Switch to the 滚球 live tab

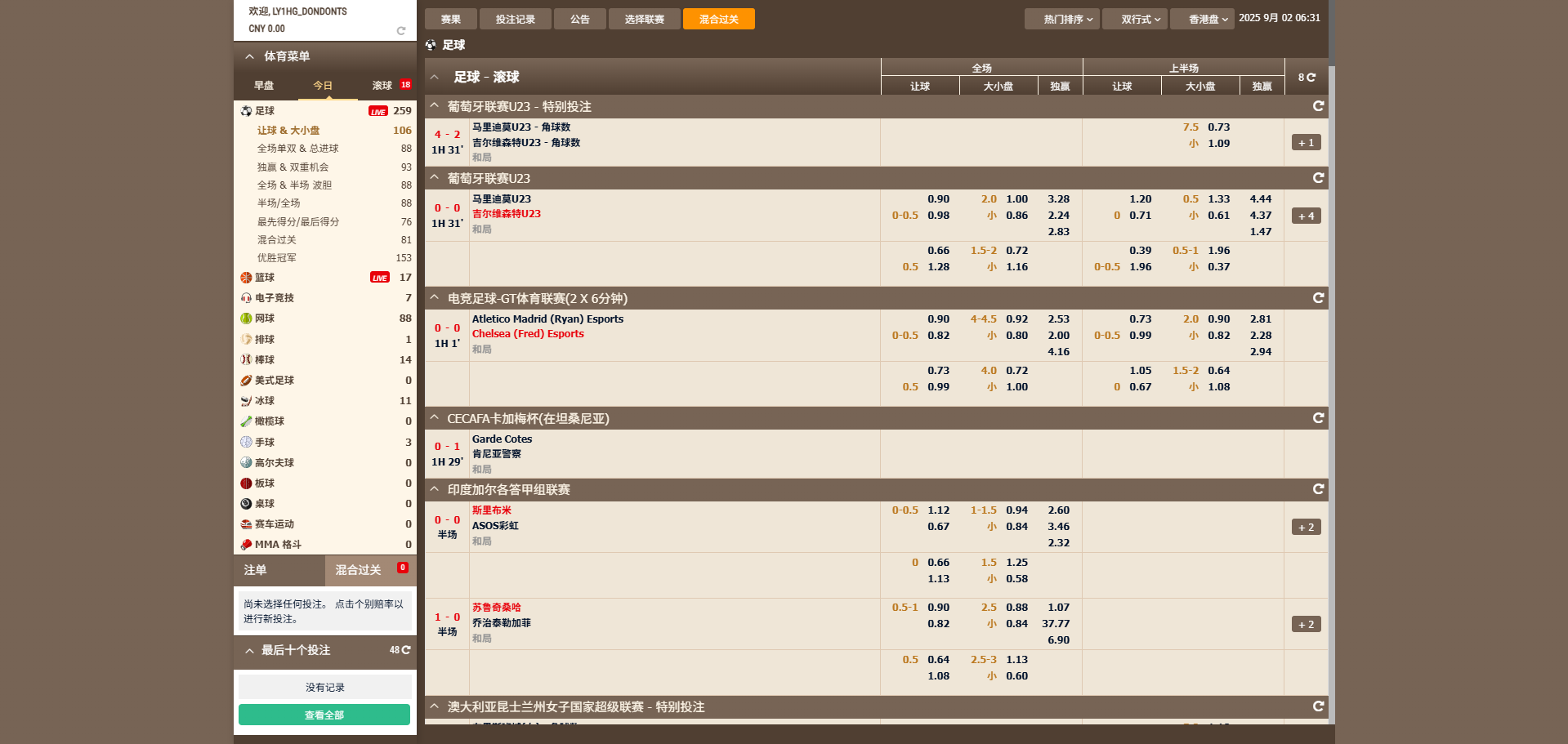point(382,86)
